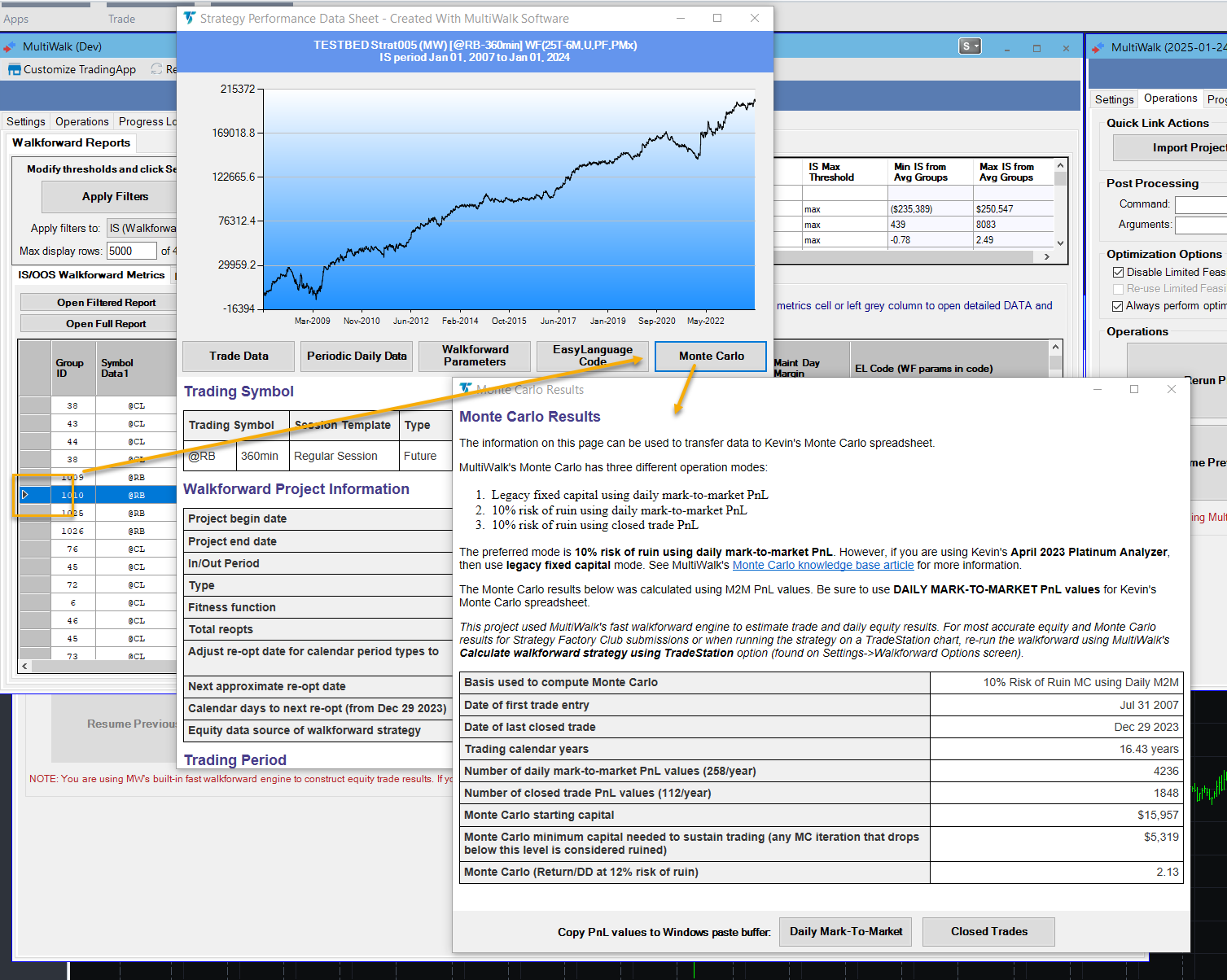Click the row selector arrow for group 1010
The height and width of the screenshot is (980, 1227).
[x=26, y=495]
